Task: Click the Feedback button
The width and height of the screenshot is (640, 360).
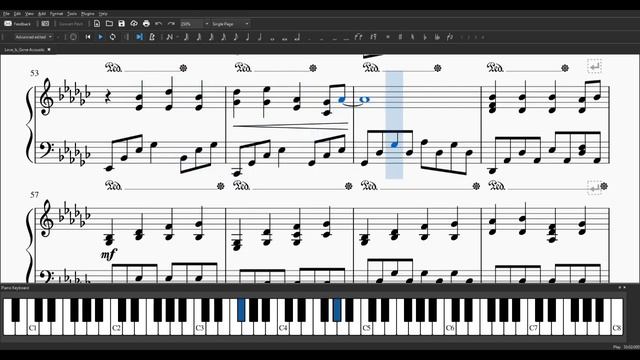Action: (x=18, y=24)
